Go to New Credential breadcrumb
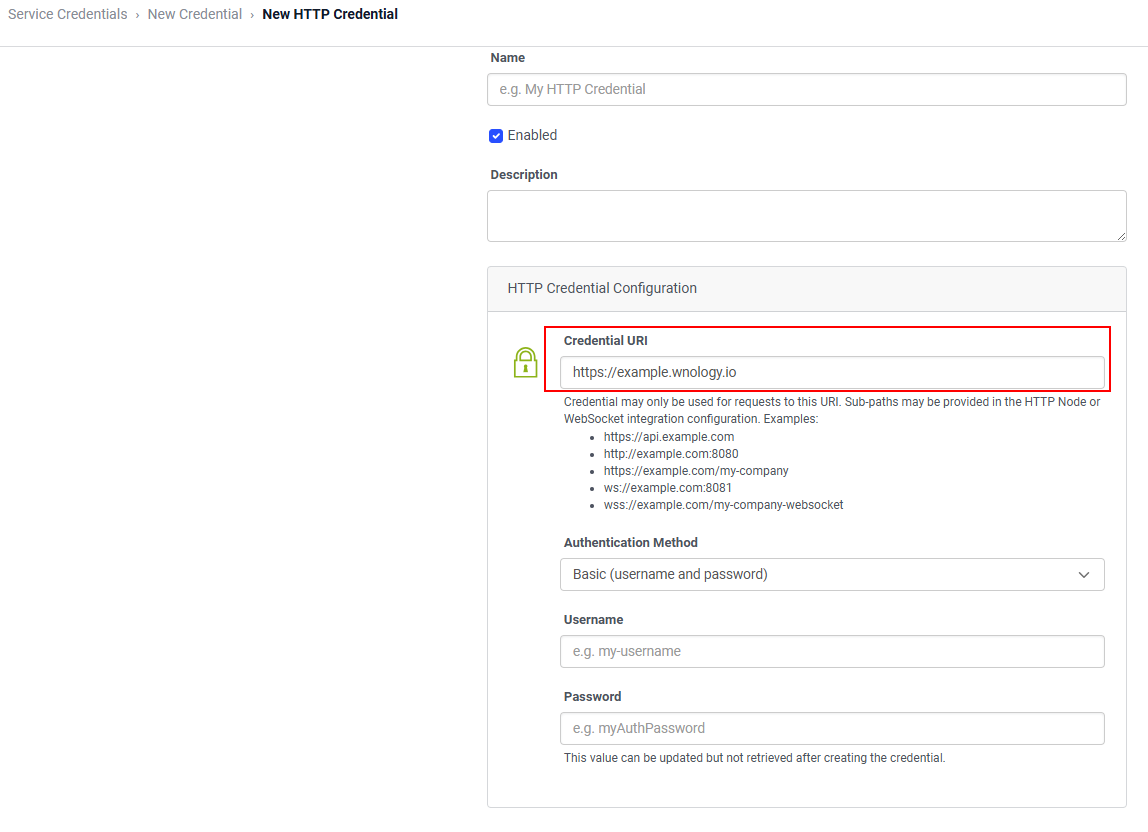This screenshot has height=832, width=1148. pyautogui.click(x=195, y=14)
